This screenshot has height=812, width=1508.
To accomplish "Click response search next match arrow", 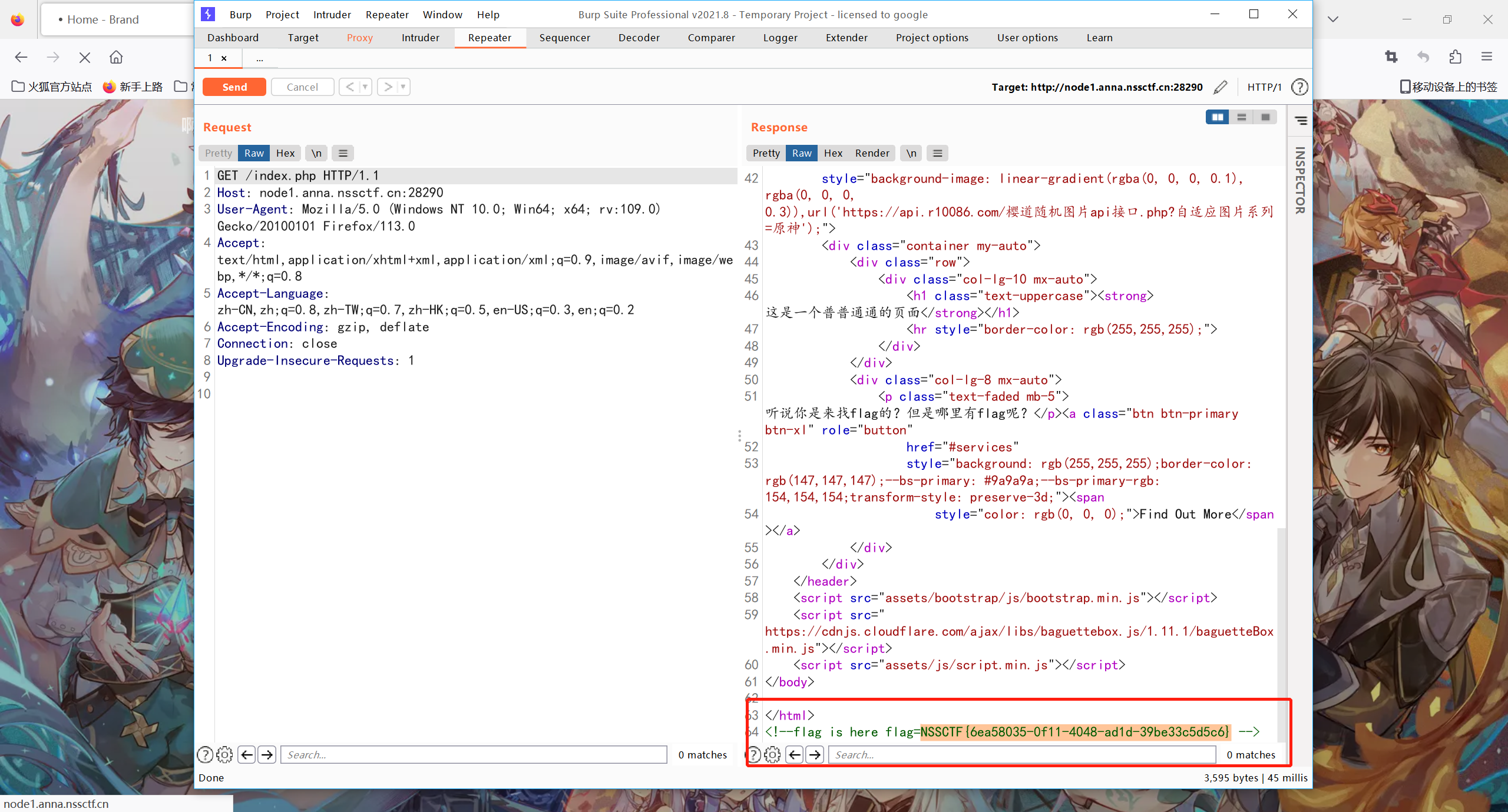I will [815, 754].
